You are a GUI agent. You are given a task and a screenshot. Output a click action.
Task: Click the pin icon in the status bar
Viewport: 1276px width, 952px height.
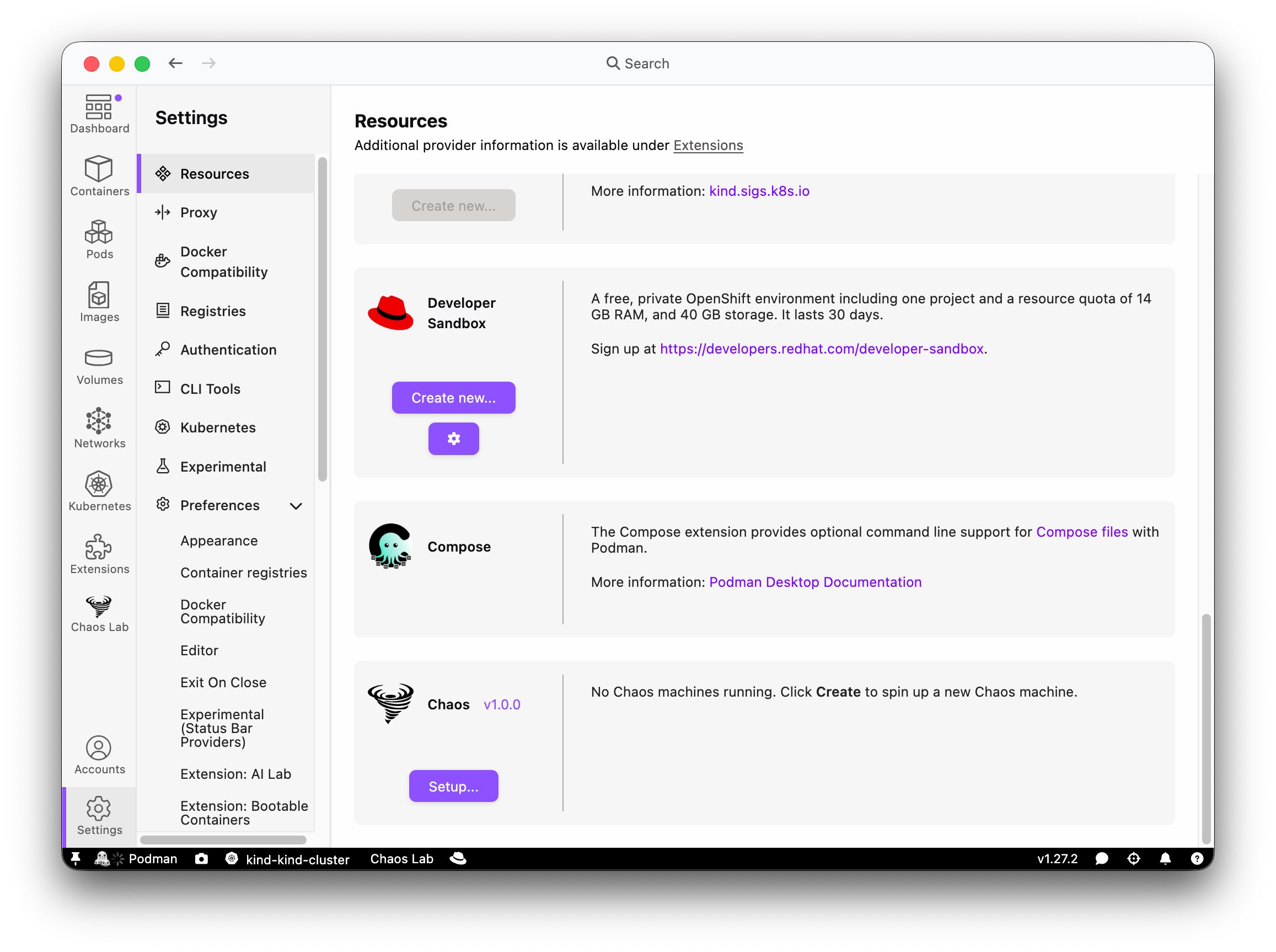[76, 859]
